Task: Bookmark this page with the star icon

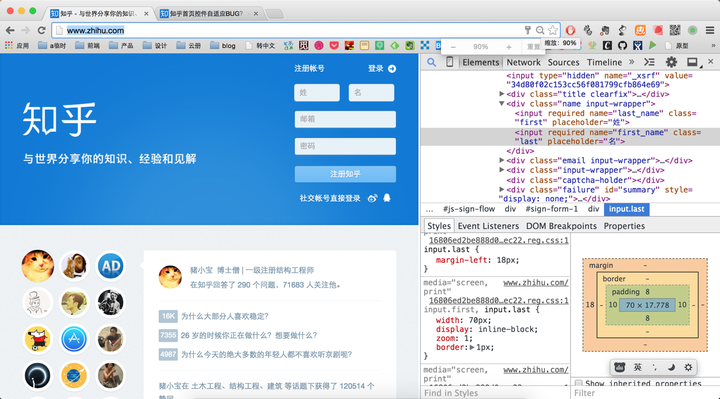Action: click(x=553, y=30)
